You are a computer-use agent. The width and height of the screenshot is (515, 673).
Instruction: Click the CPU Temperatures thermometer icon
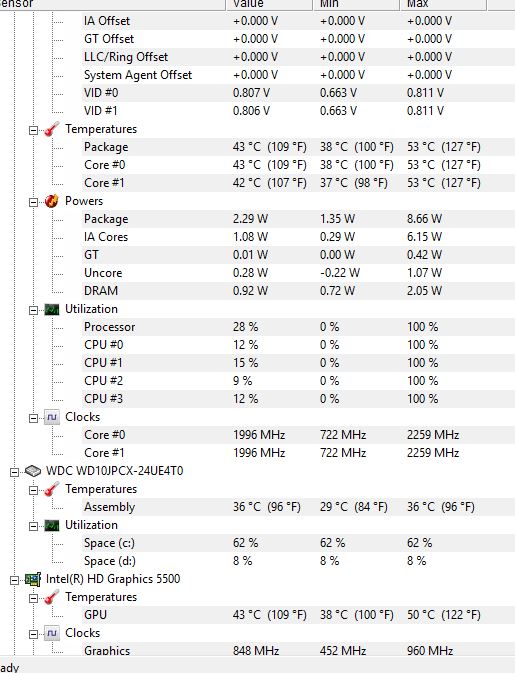pos(52,129)
